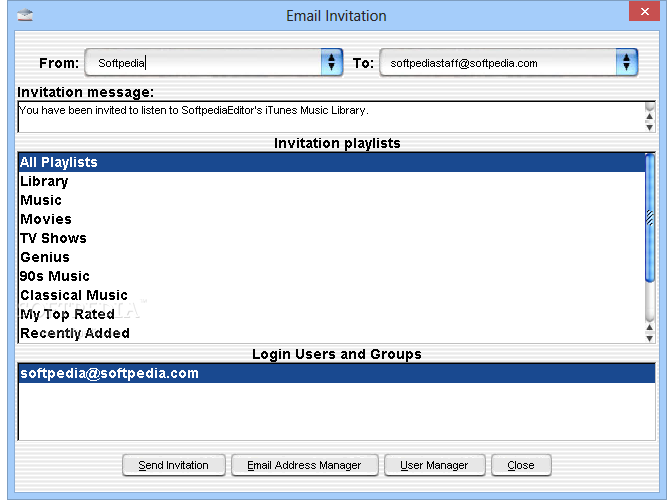Screen dimensions: 667x500
Task: Select the Classical Music playlist row
Action: [331, 295]
